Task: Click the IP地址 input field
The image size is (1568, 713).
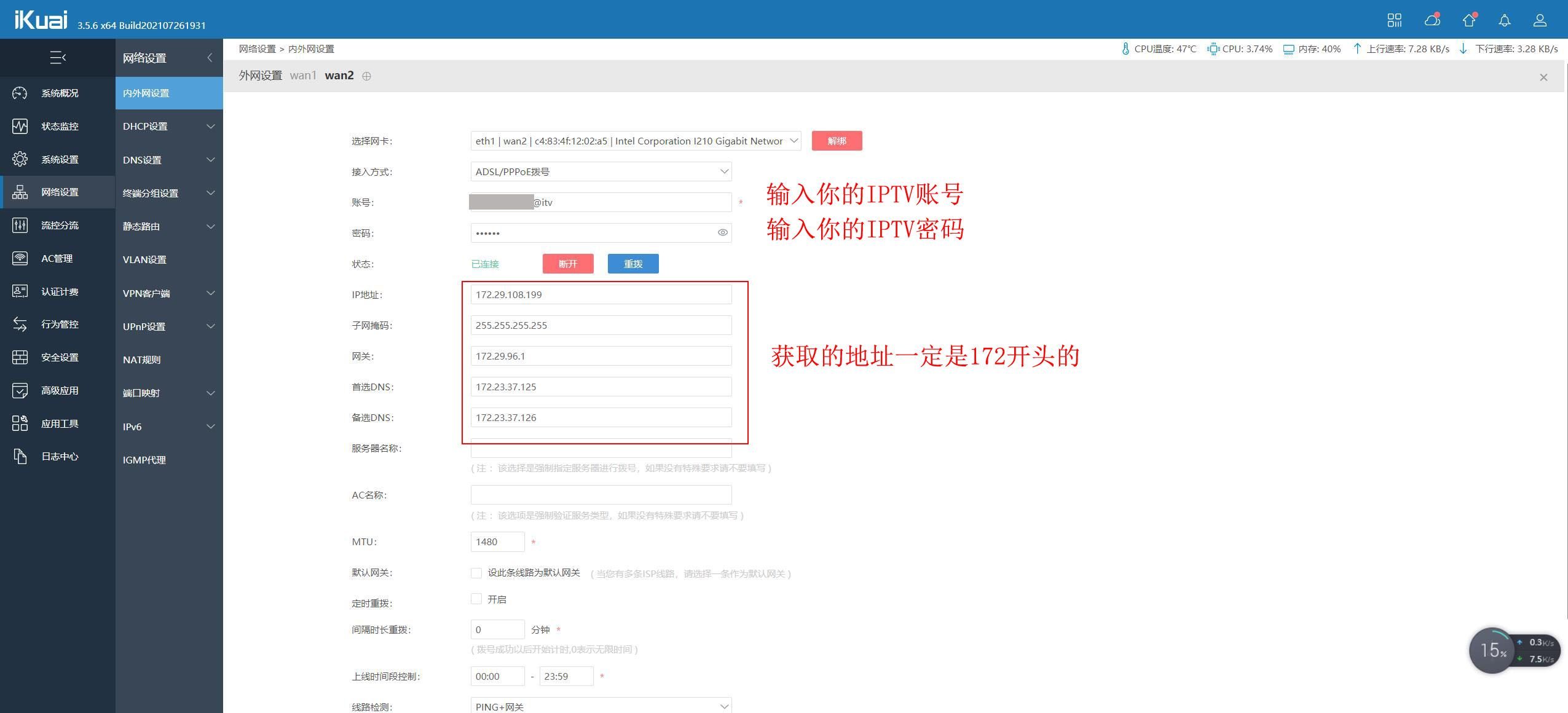Action: 600,294
